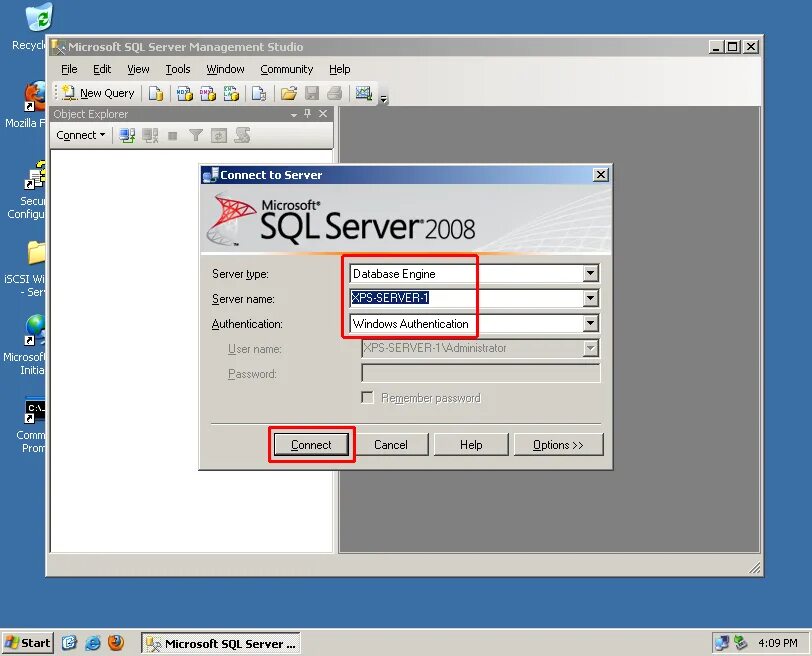Click the main window resize grip corner
This screenshot has width=812, height=656.
[x=755, y=568]
